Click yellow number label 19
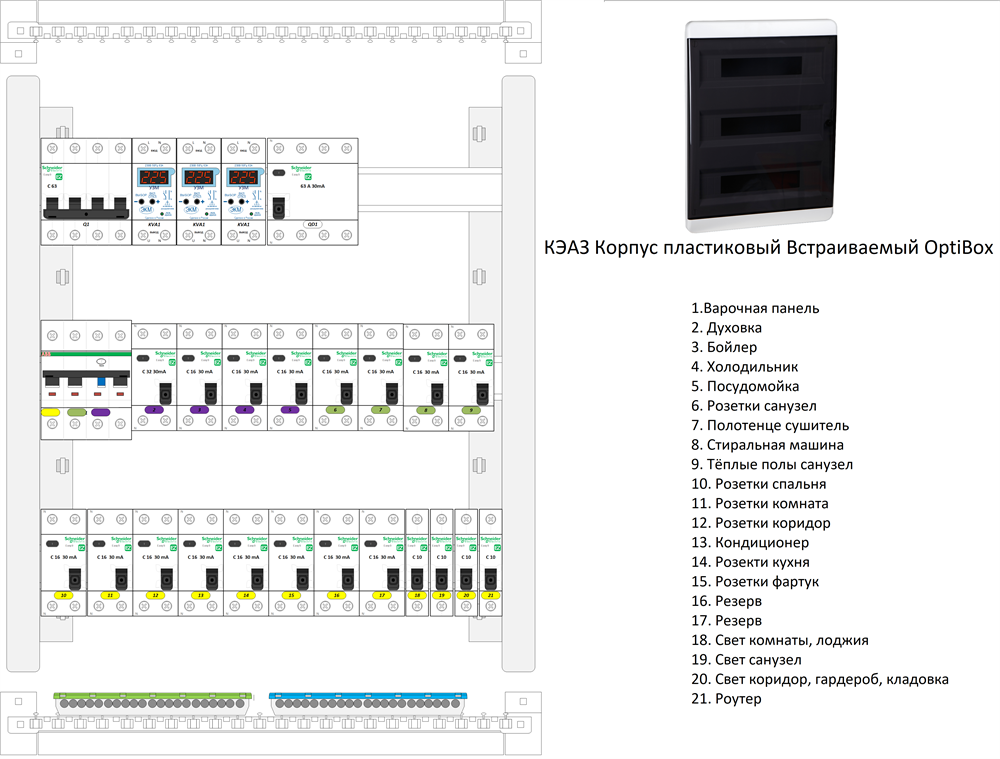1000x759 pixels. [x=441, y=595]
